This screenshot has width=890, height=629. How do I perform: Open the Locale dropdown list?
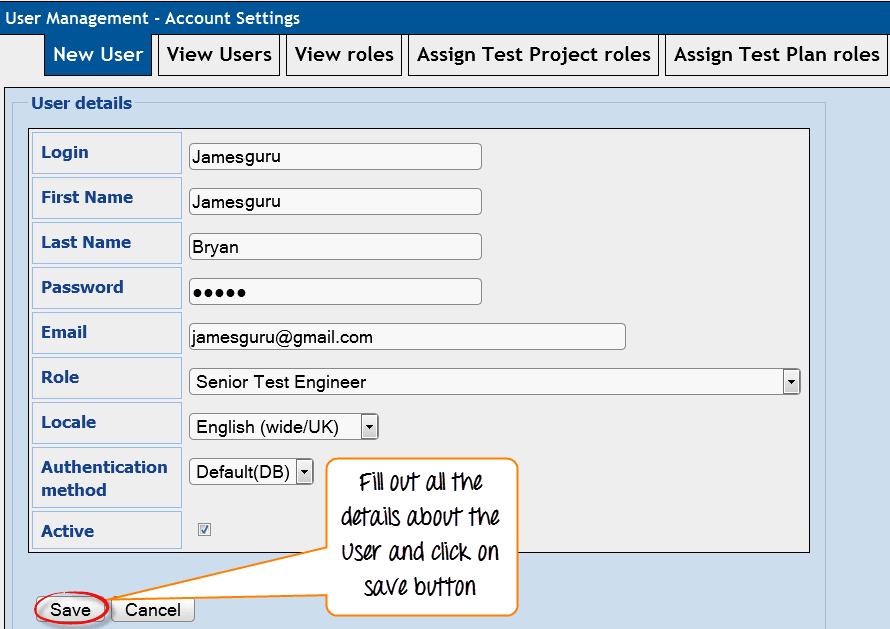(x=275, y=427)
